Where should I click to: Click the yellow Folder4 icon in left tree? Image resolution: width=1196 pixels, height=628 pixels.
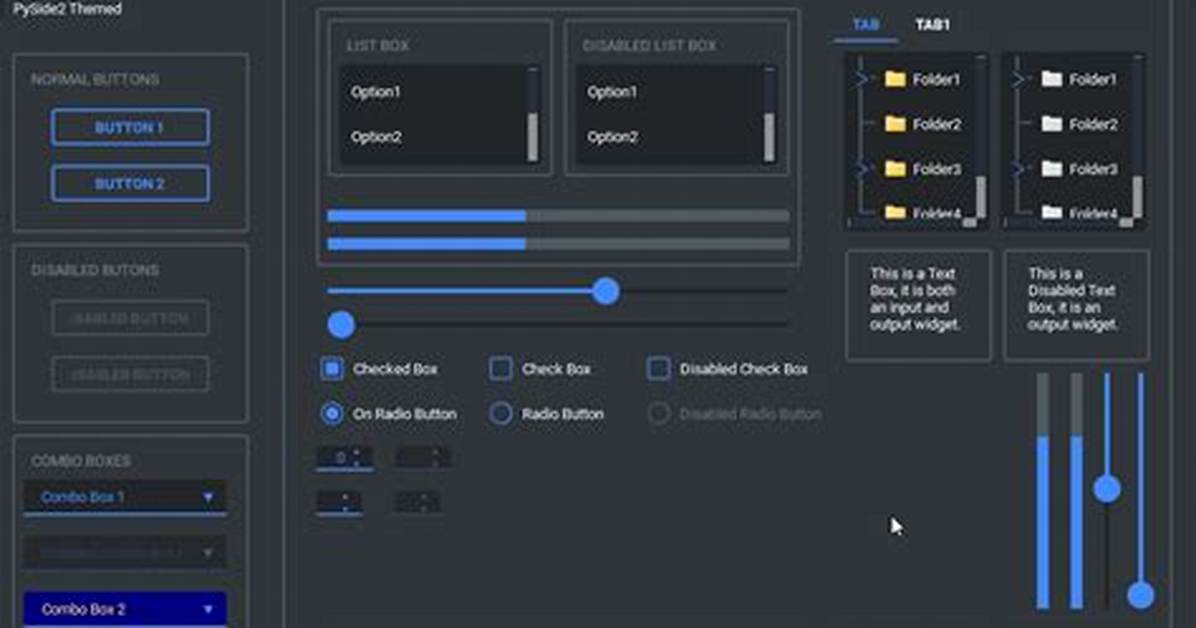895,212
